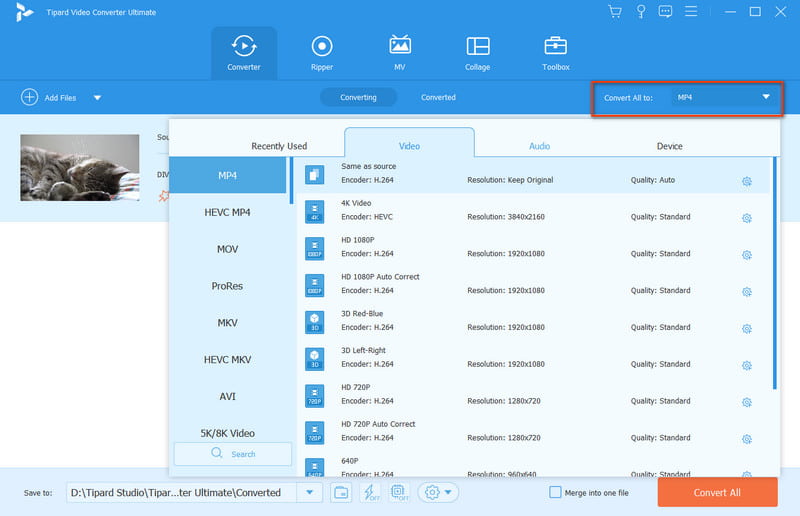Open the Ripper module
This screenshot has height=516, width=800.
pos(322,53)
